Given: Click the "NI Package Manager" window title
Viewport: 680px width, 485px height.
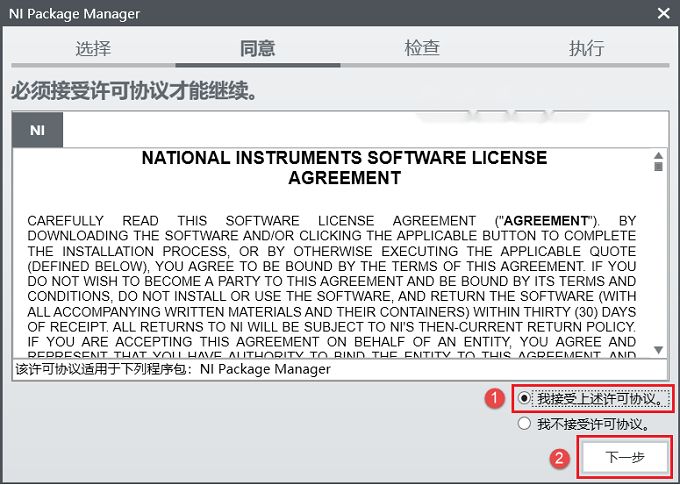Looking at the screenshot, I should pyautogui.click(x=74, y=13).
